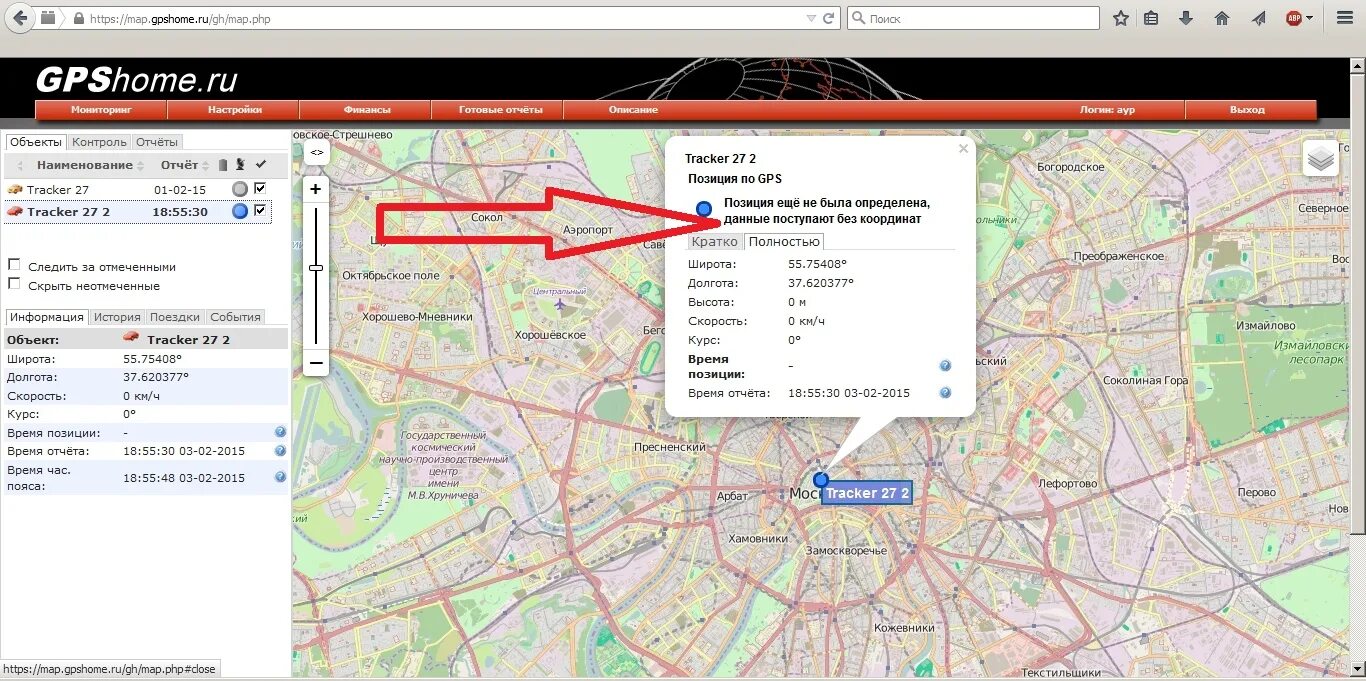Sort by the Отчёт column arrows
The height and width of the screenshot is (681, 1366).
[206, 165]
